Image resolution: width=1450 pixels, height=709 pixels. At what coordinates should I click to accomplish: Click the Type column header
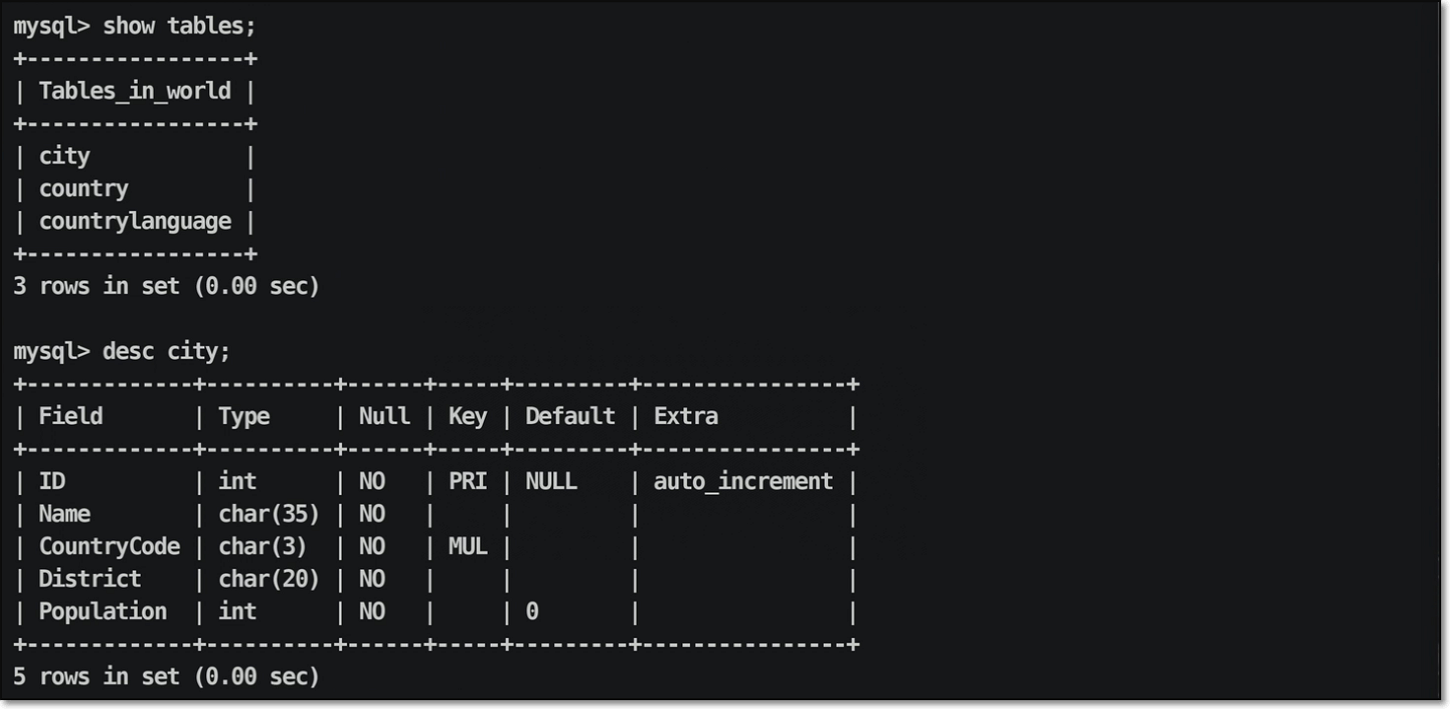pyautogui.click(x=244, y=417)
